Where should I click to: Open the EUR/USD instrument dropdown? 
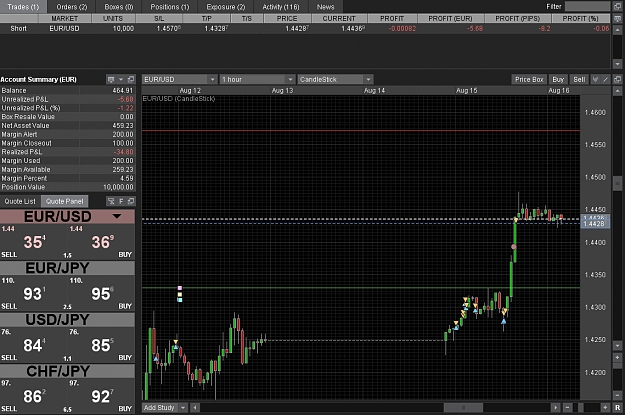(x=212, y=79)
